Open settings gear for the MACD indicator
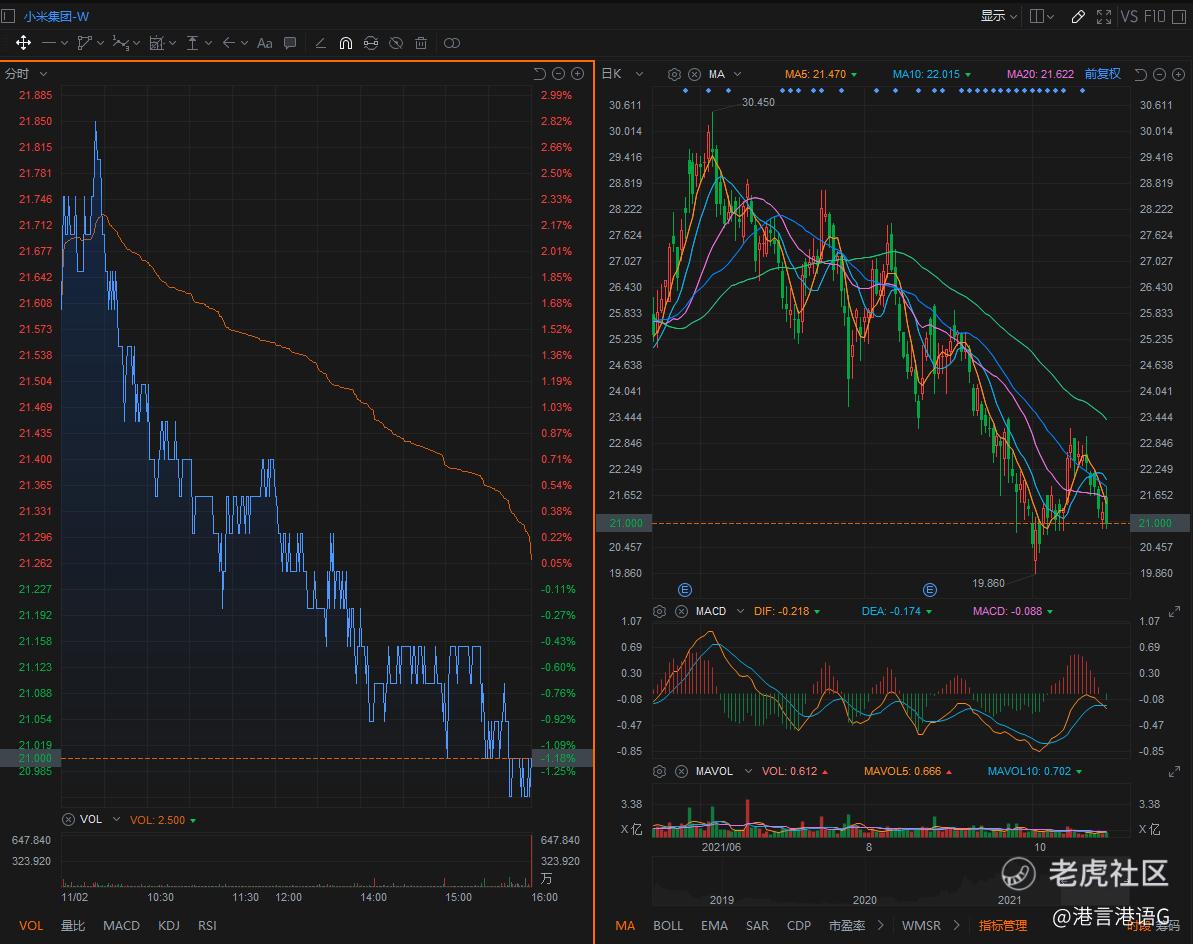The height and width of the screenshot is (944, 1193). tap(660, 611)
